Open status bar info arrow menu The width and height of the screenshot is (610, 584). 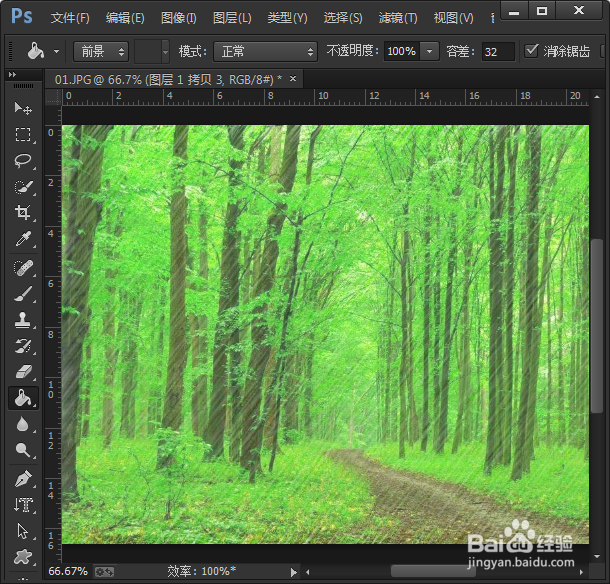pos(293,572)
